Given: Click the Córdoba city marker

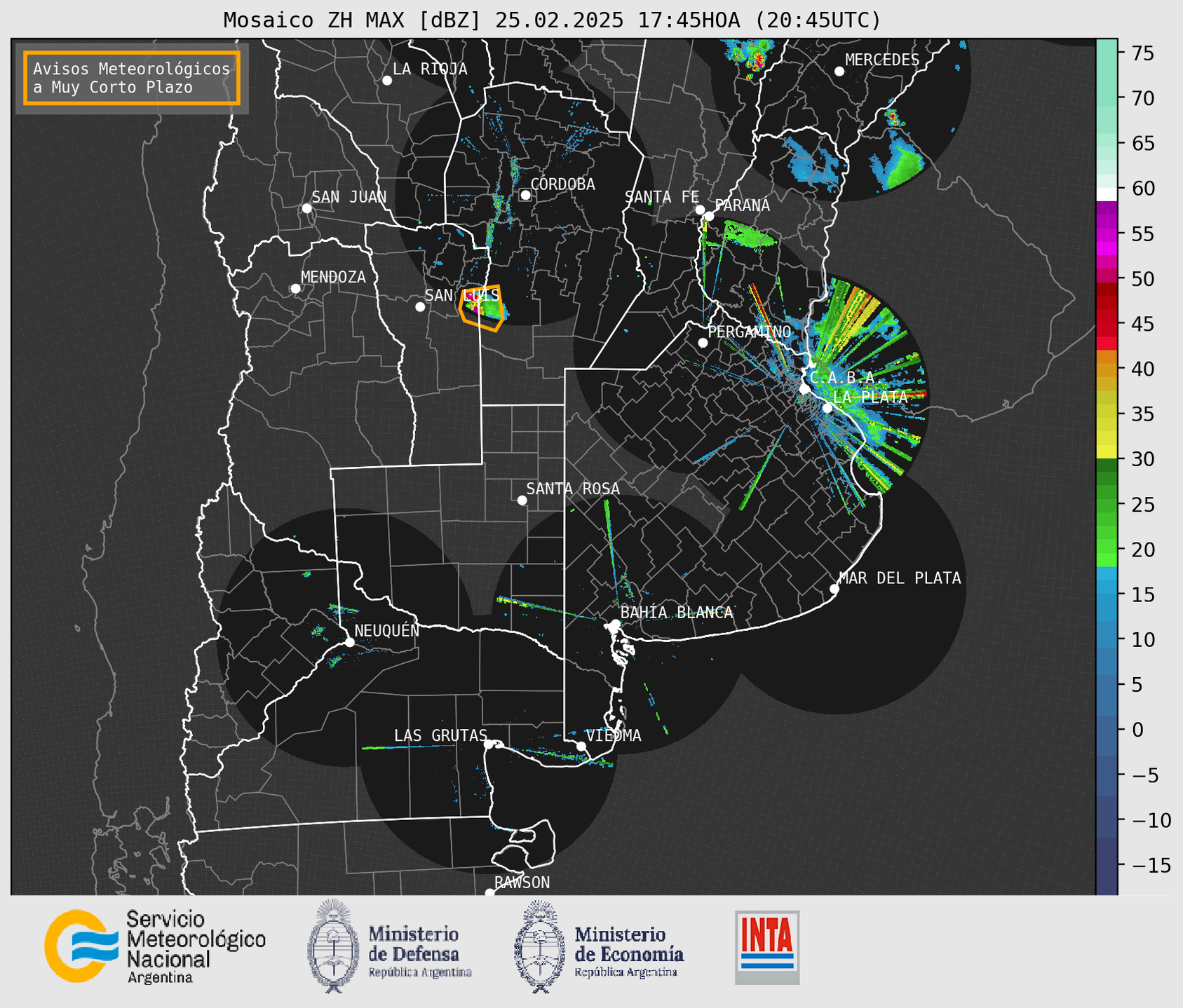Looking at the screenshot, I should 525,195.
